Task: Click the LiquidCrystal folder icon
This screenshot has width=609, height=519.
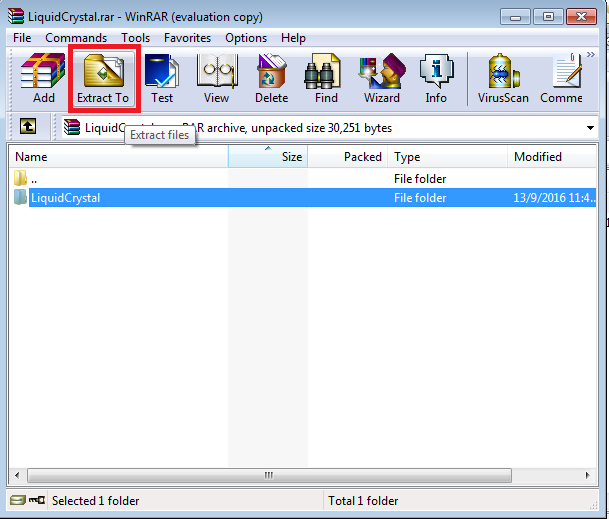Action: [x=20, y=197]
